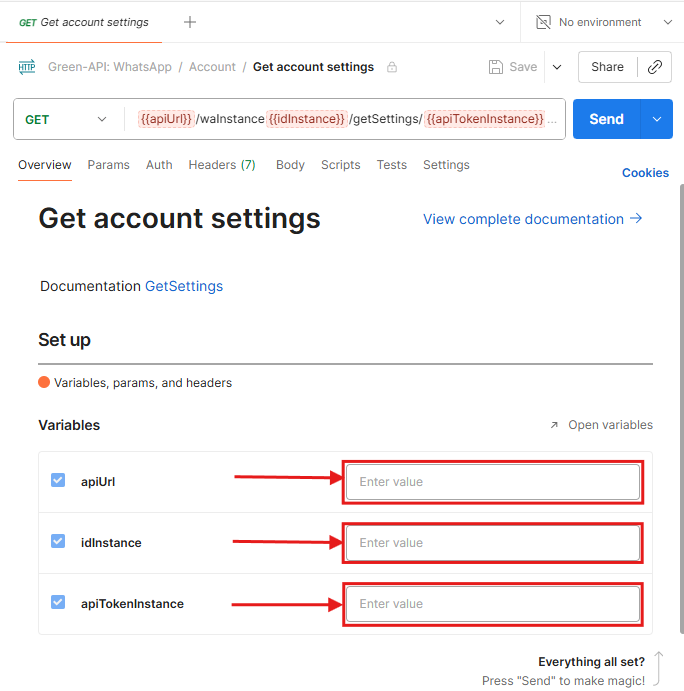The image size is (684, 691).
Task: Click the apiUrl Enter value field
Action: tap(492, 482)
